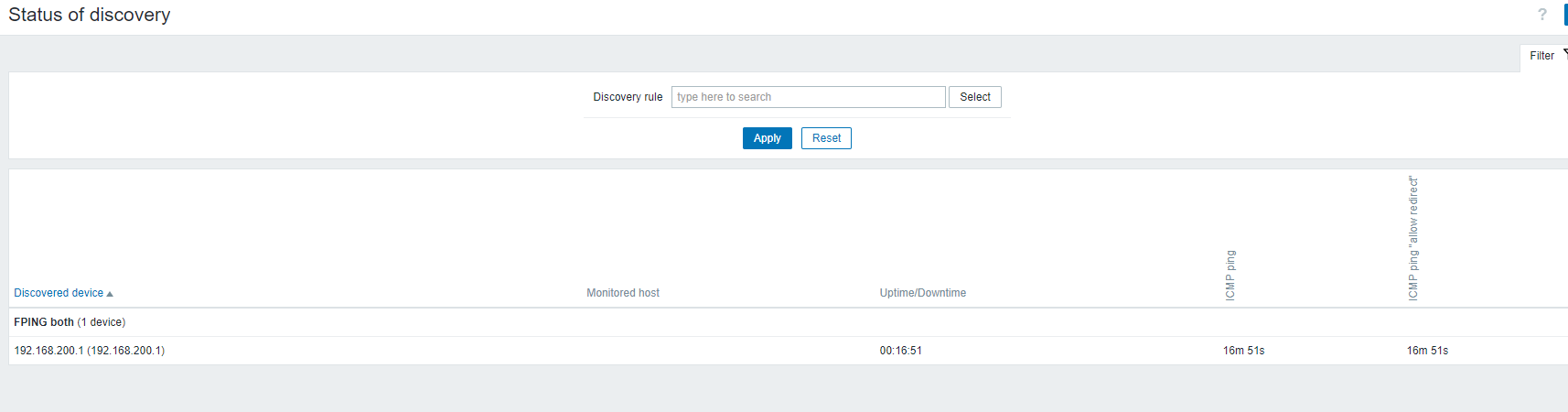
Task: Click the Uptime/Downtime column header
Action: 923,293
